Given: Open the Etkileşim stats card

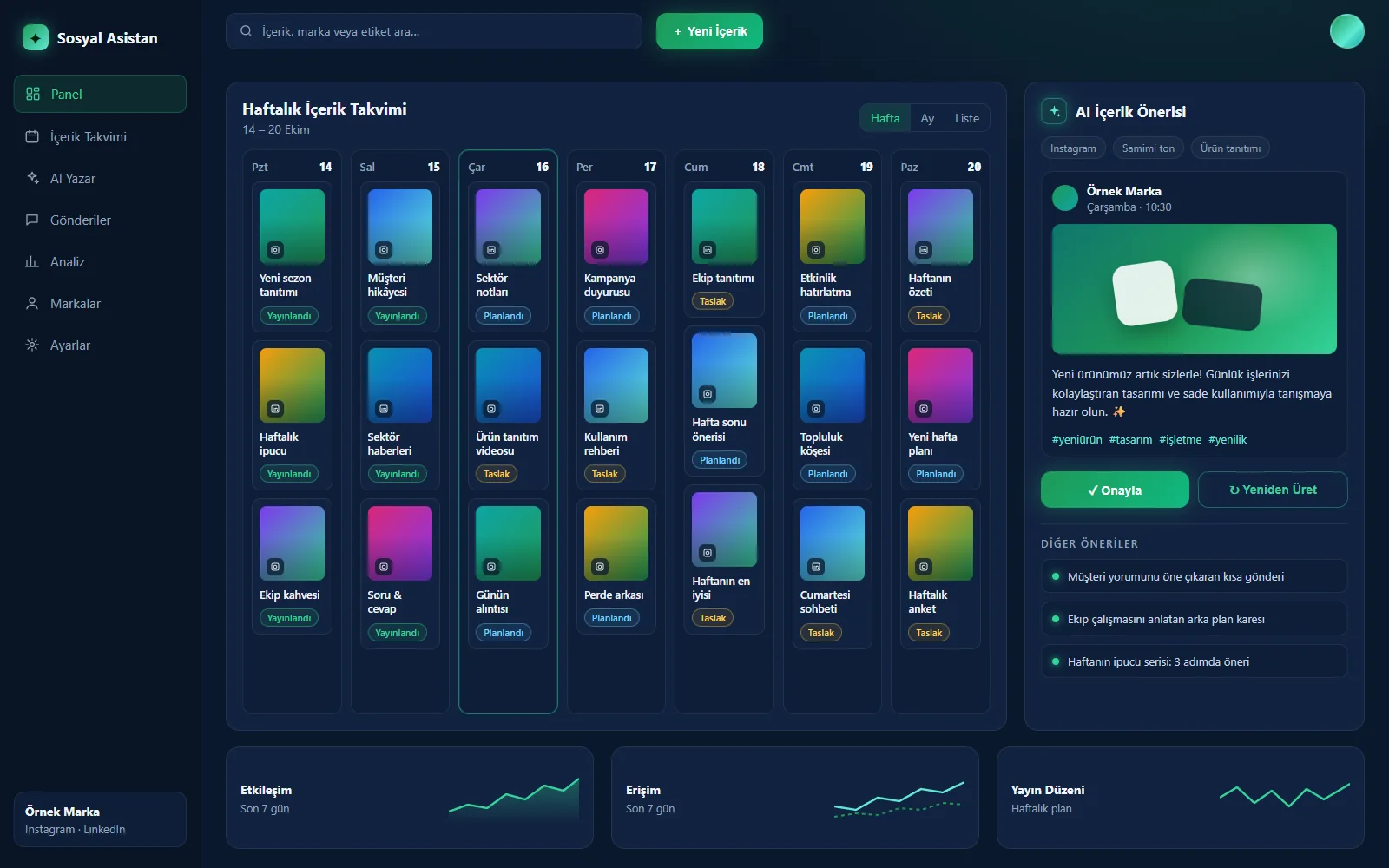Looking at the screenshot, I should click(410, 798).
